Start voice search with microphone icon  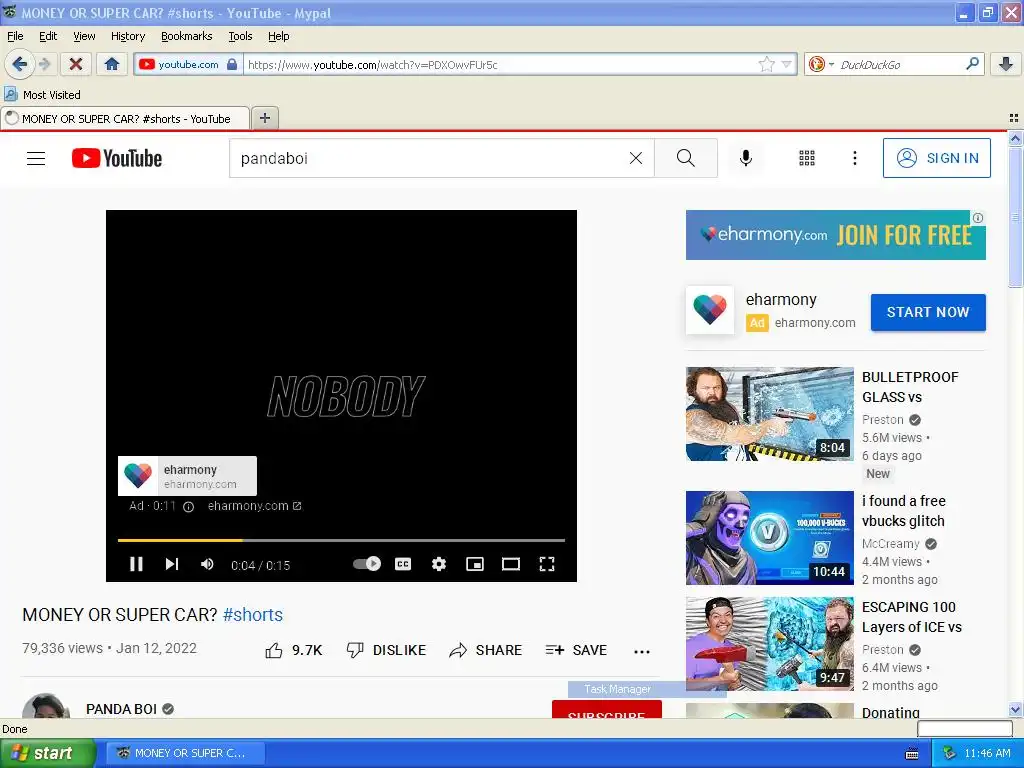746,158
